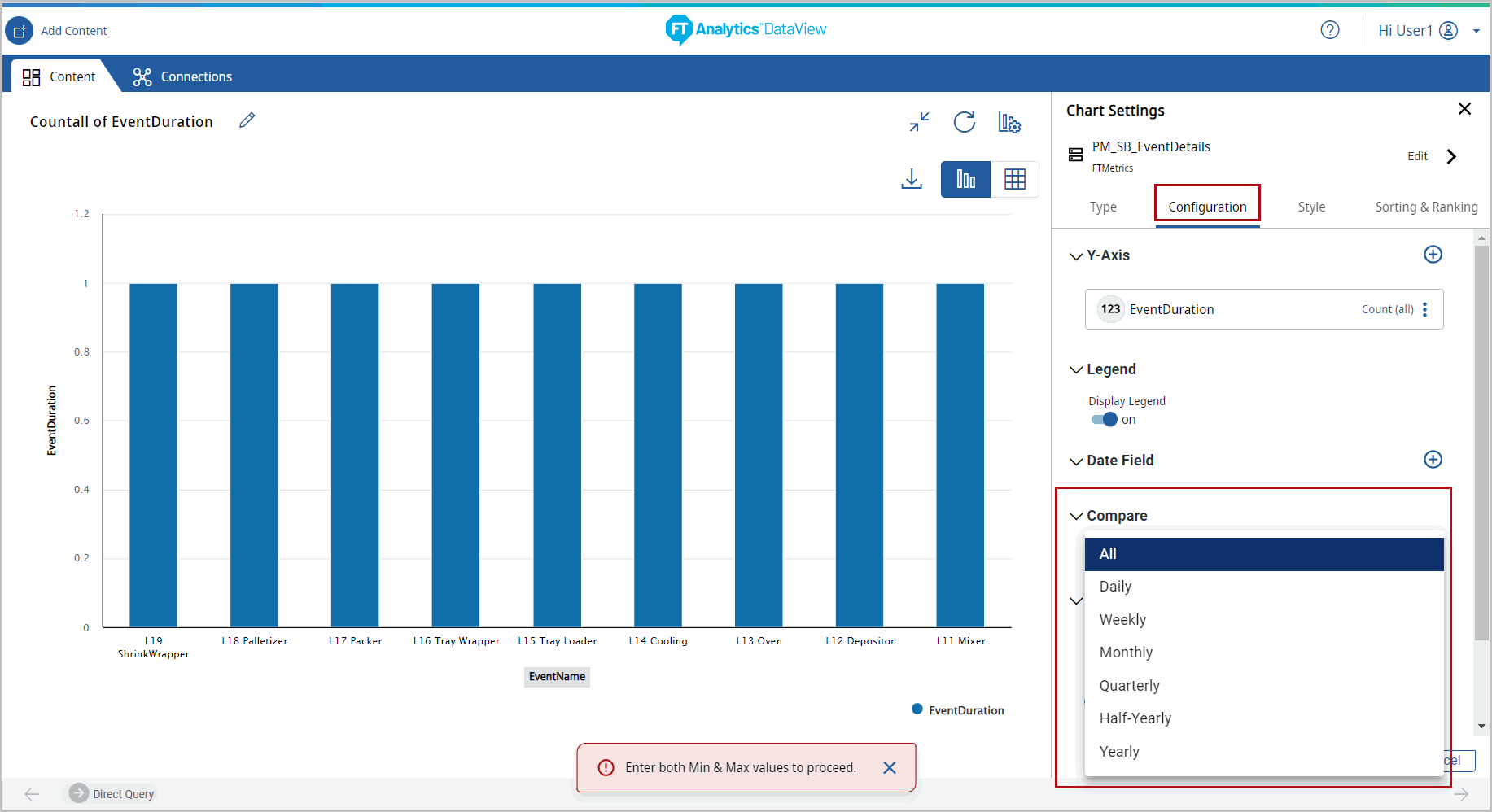Click the minimize chart view arrows icon
This screenshot has width=1492, height=812.
pos(919,122)
